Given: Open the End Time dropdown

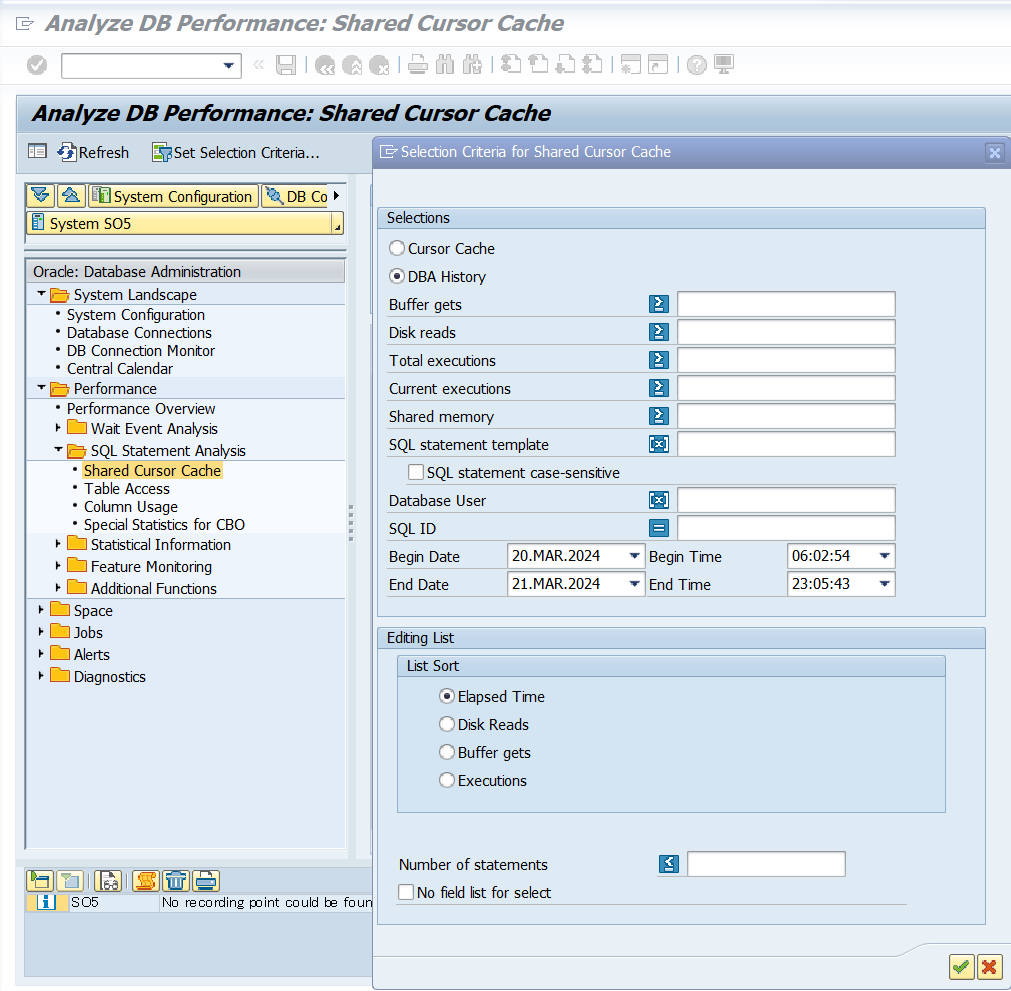Looking at the screenshot, I should 884,583.
